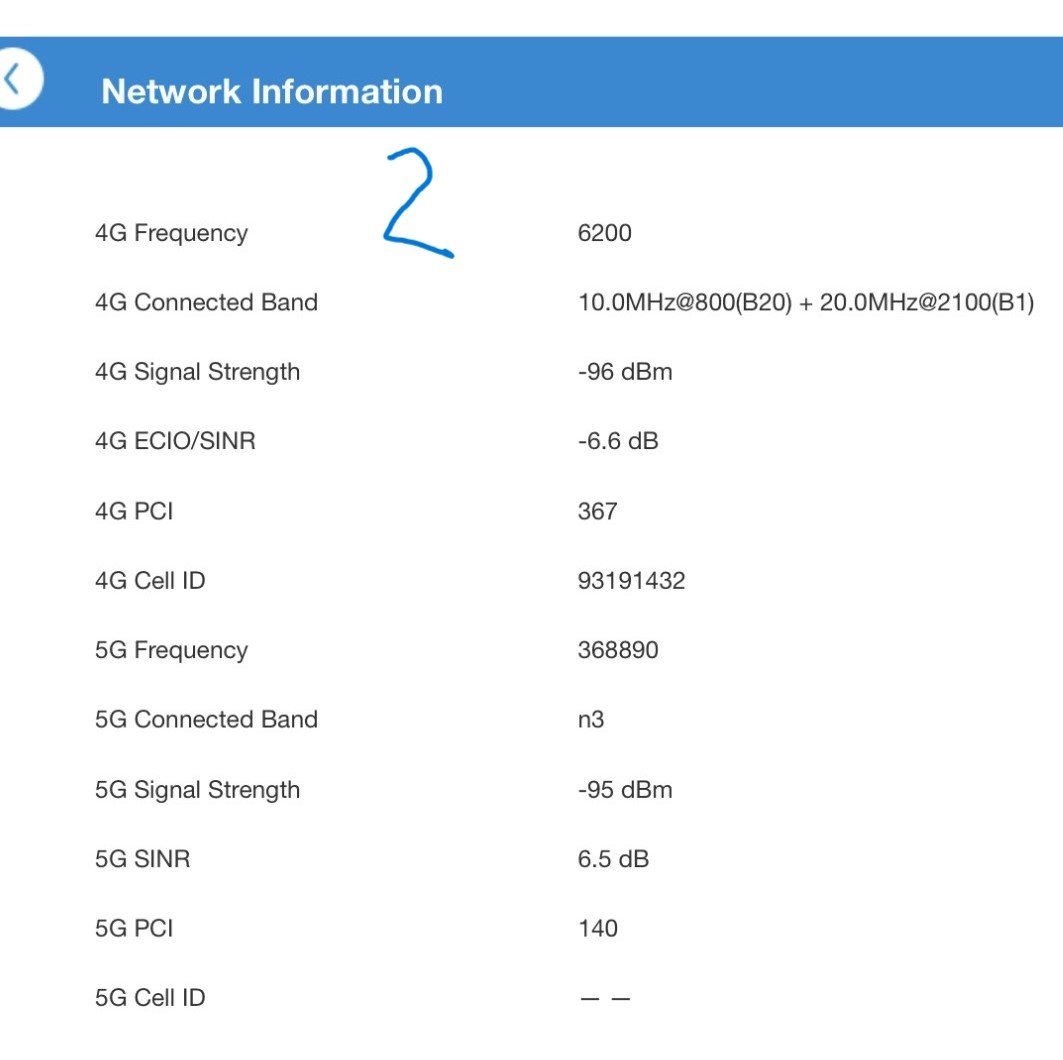1063x1060 pixels.
Task: Click the 4G PCI value 367
Action: click(x=597, y=511)
